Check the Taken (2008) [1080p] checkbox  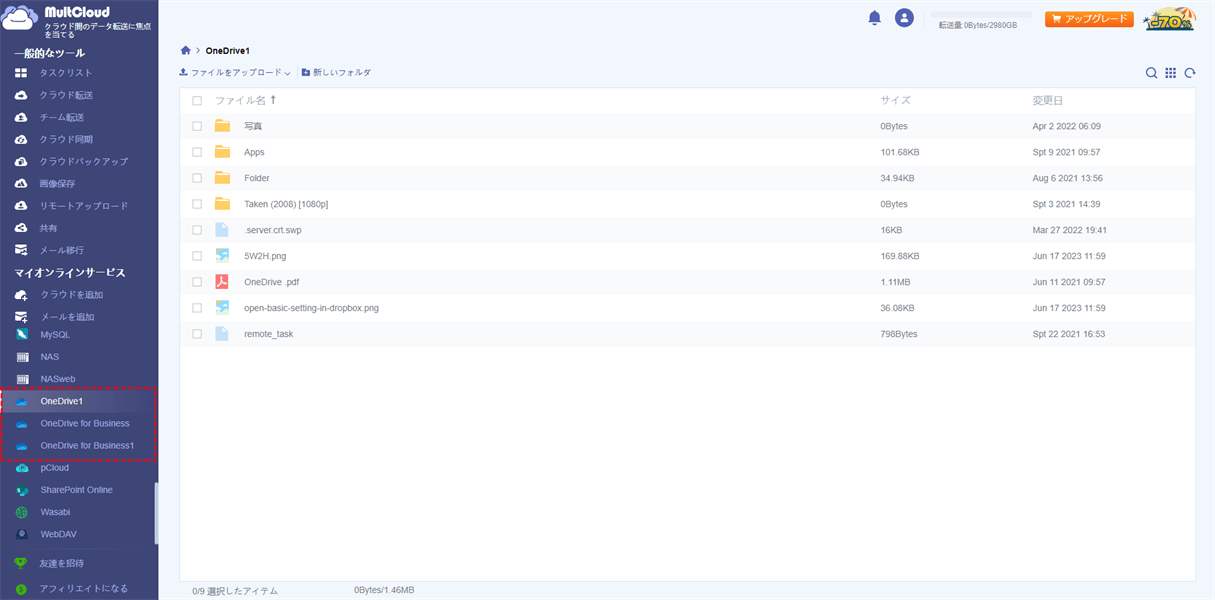point(197,204)
